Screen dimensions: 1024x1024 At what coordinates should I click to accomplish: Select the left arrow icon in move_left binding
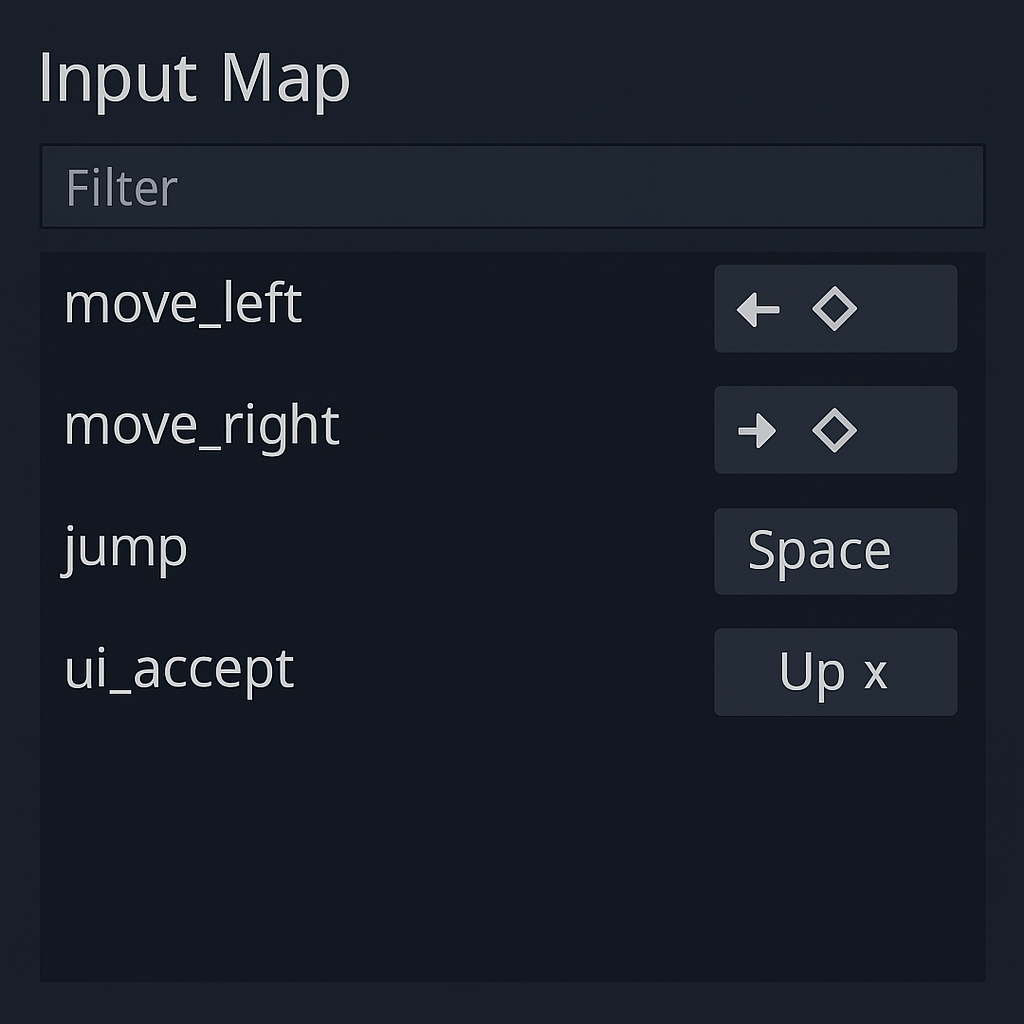coord(757,309)
